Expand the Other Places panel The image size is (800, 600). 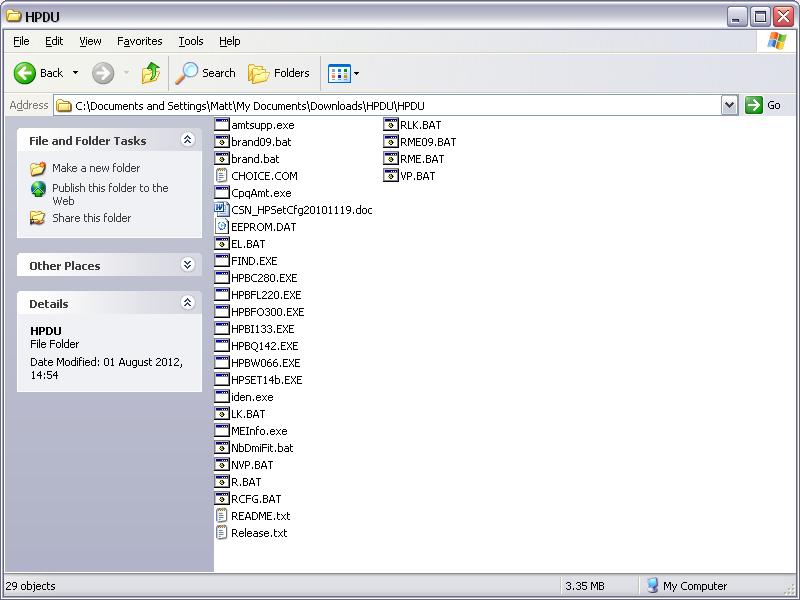(187, 264)
